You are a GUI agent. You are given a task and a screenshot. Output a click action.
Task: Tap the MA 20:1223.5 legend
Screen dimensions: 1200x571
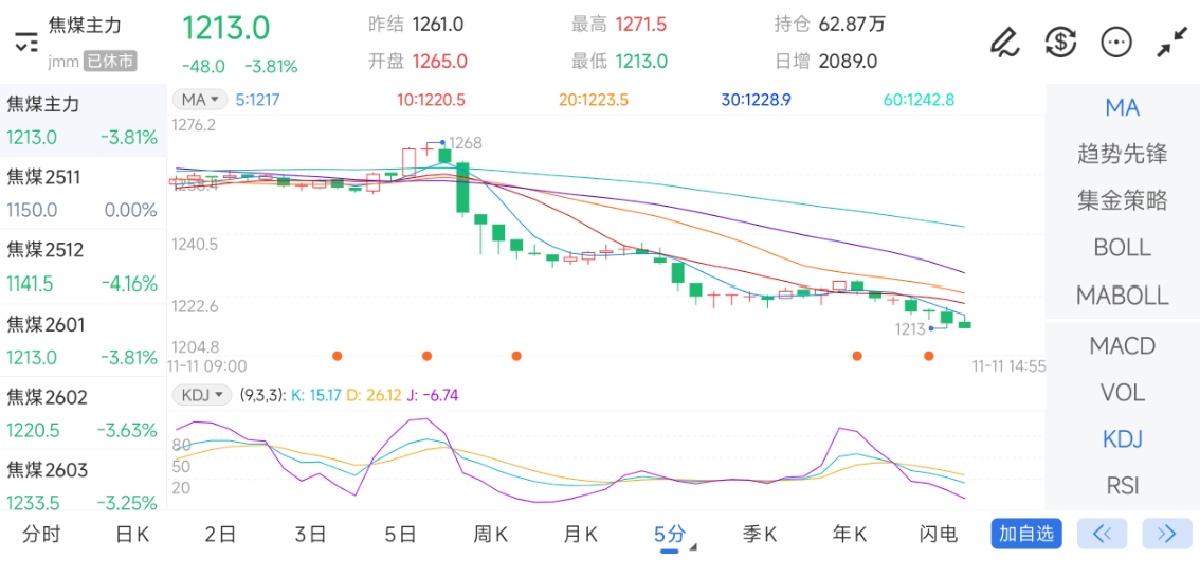point(594,99)
